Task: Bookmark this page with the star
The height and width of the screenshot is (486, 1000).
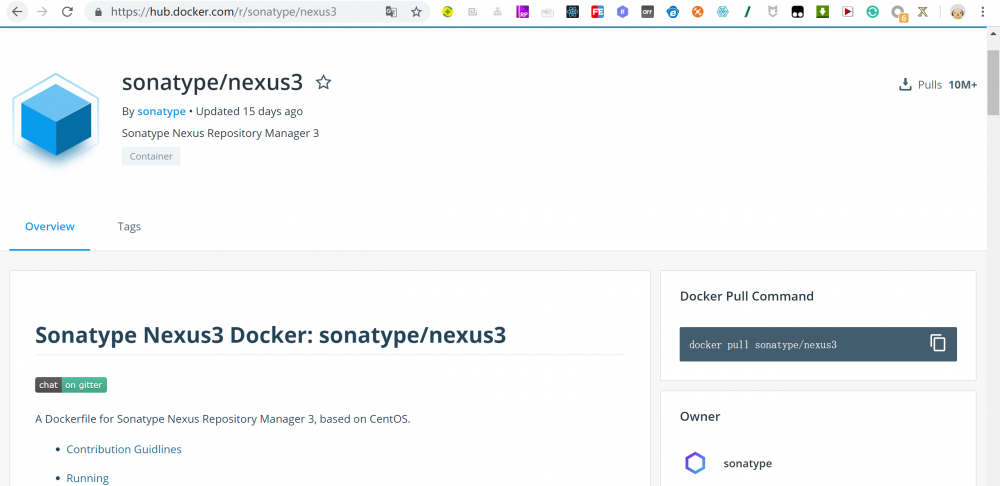Action: [x=416, y=12]
